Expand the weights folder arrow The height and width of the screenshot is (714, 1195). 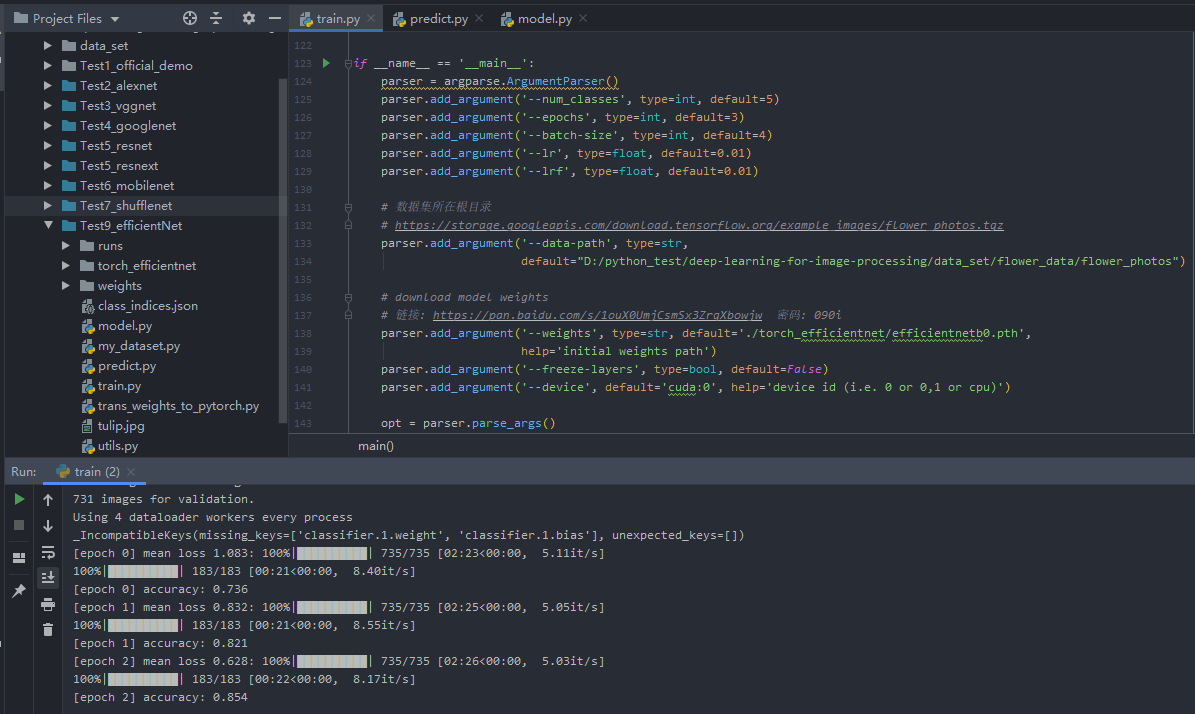coord(65,286)
